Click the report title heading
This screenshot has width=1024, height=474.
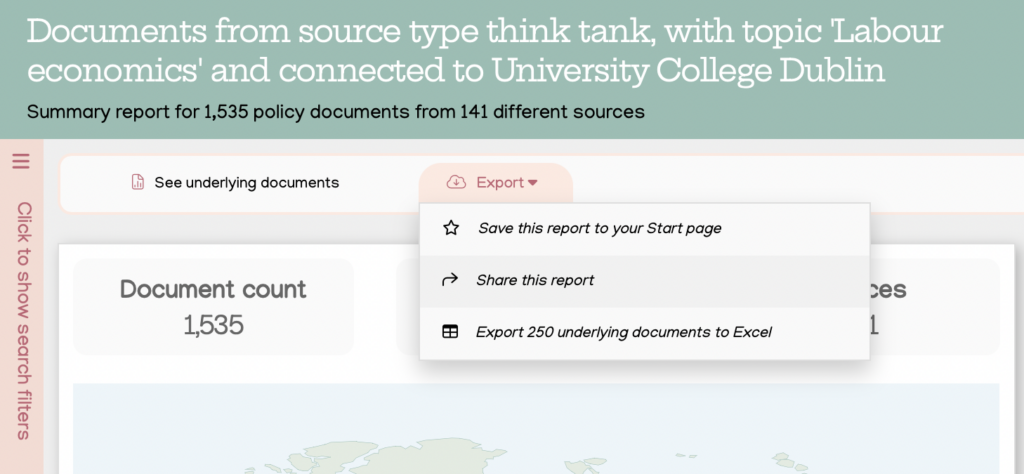tap(485, 52)
